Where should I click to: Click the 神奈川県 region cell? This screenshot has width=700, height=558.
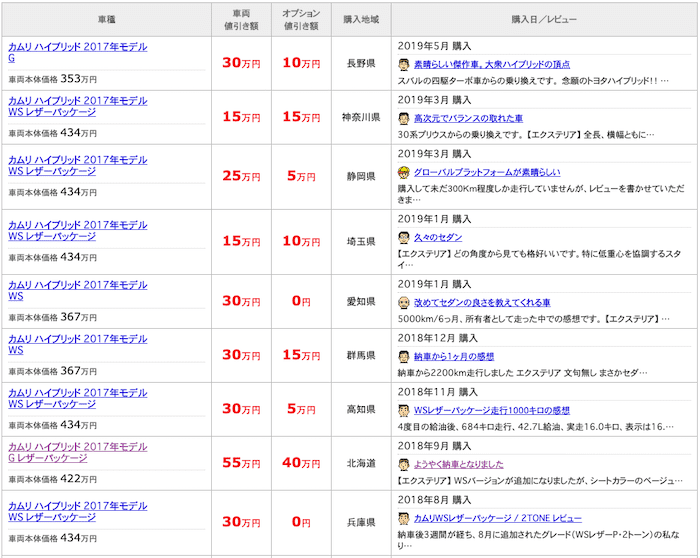(x=361, y=117)
